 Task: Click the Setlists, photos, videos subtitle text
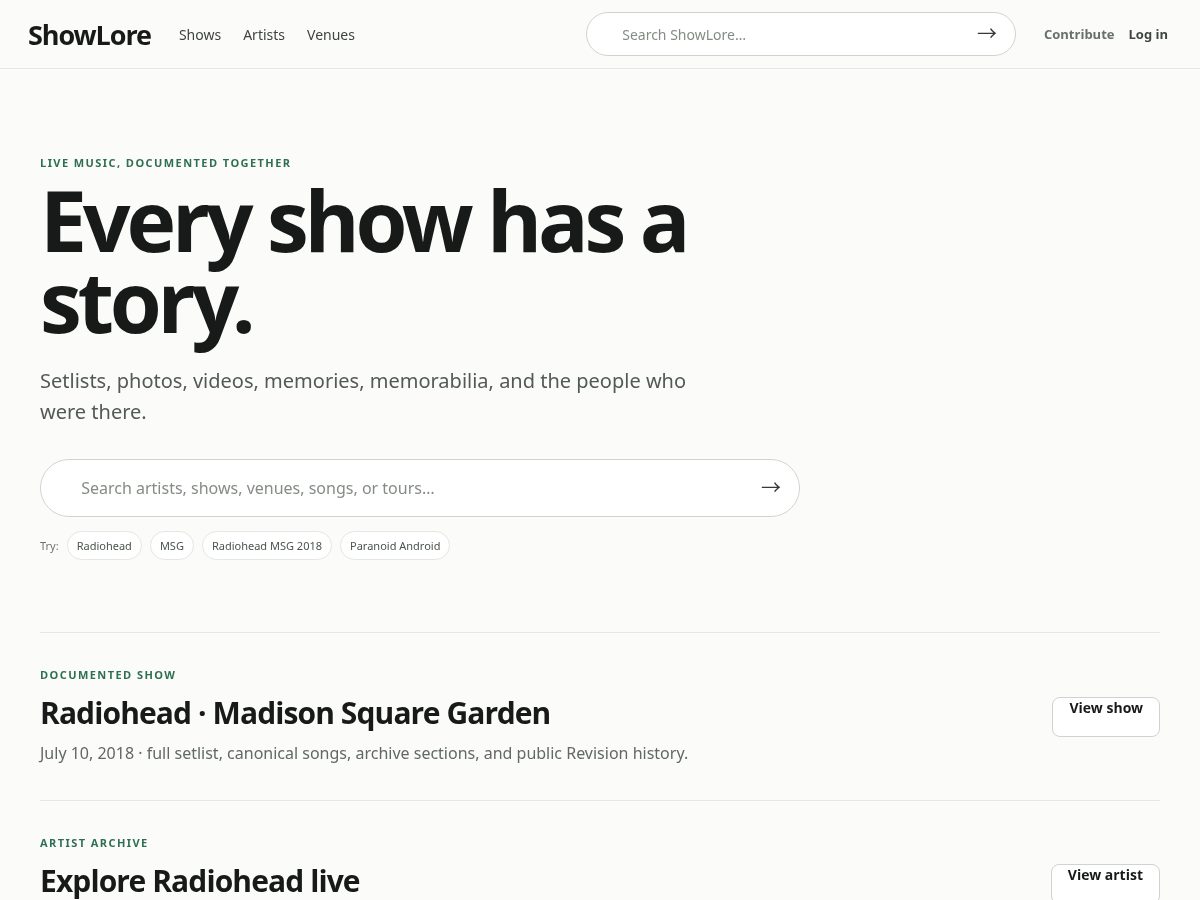tap(363, 396)
